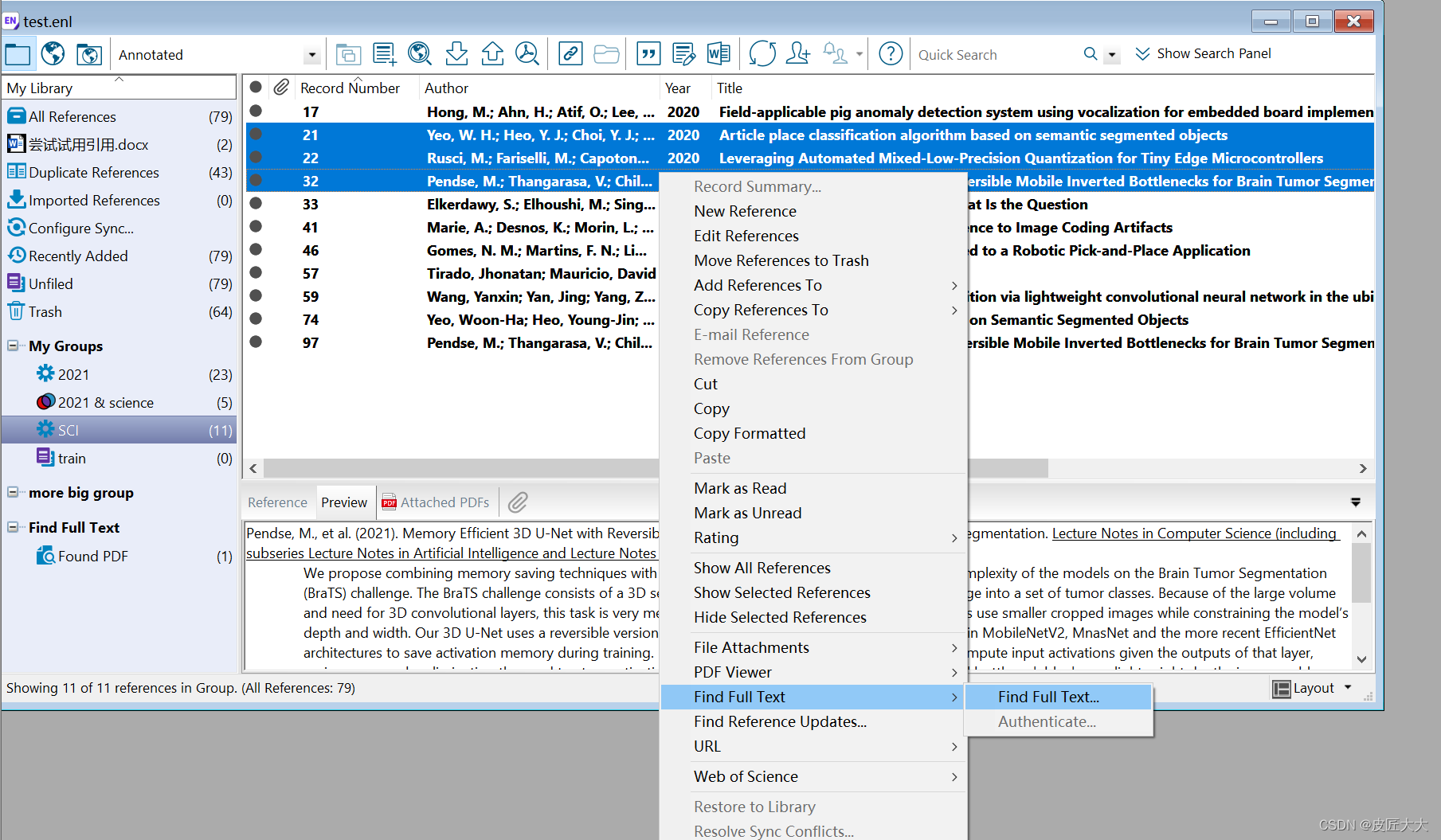Collapse the Find Full Text group set

coord(13,527)
